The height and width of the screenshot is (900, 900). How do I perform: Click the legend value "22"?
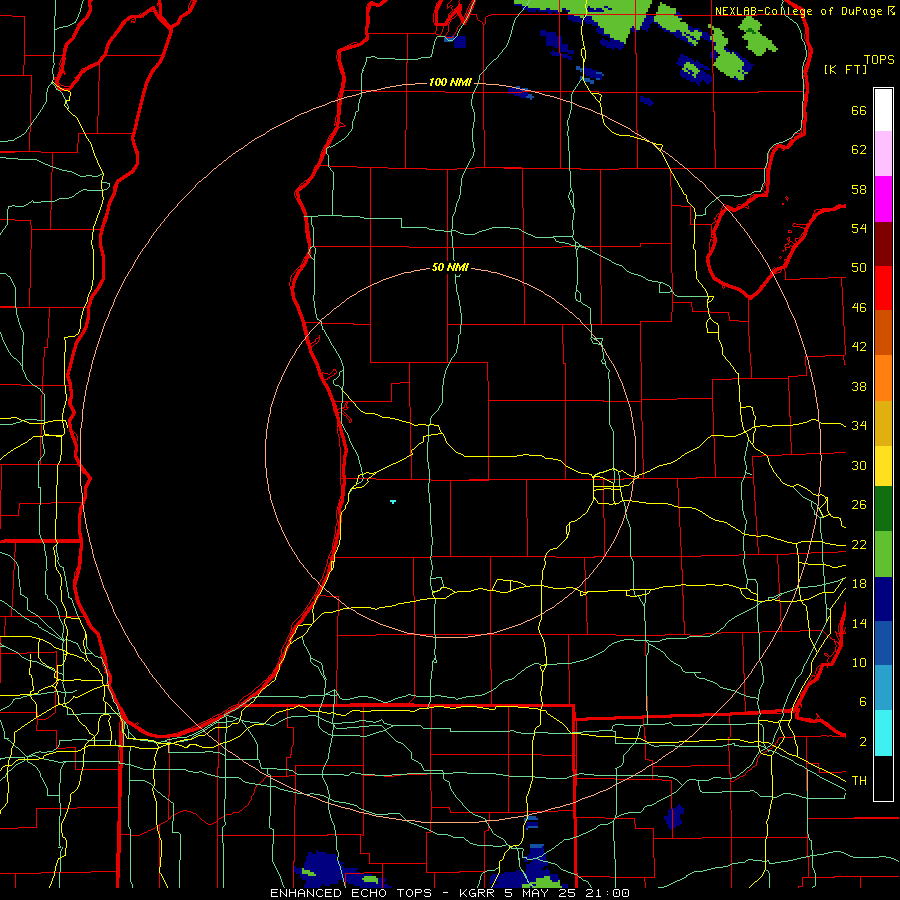coord(859,545)
